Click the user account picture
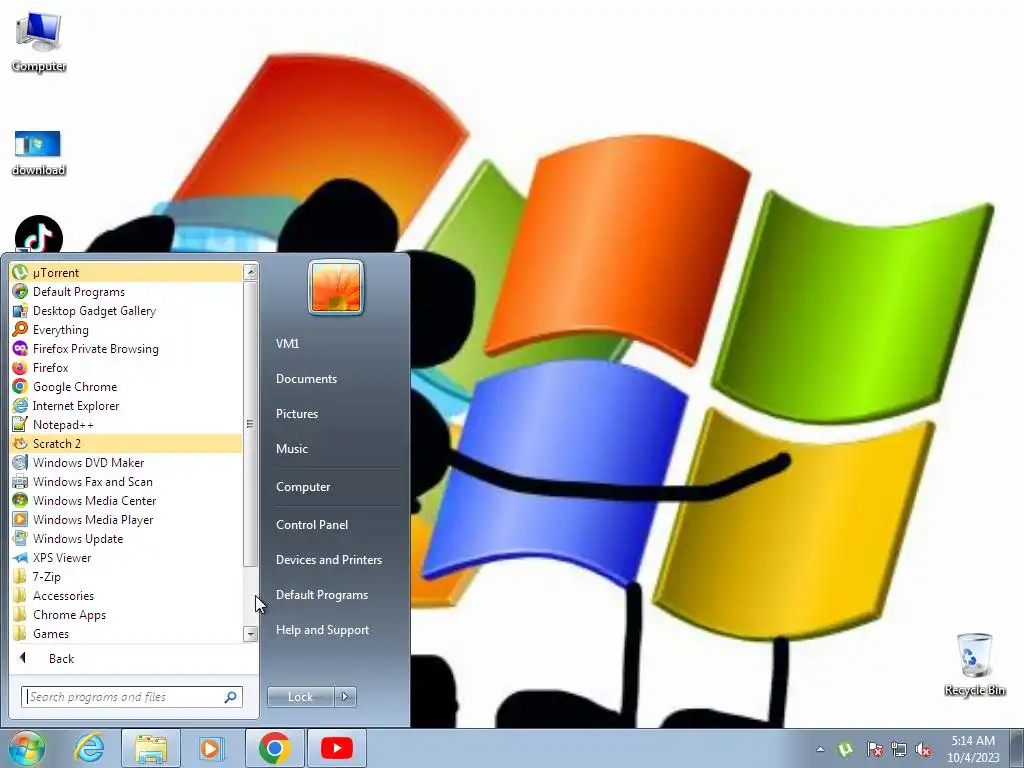 (336, 287)
